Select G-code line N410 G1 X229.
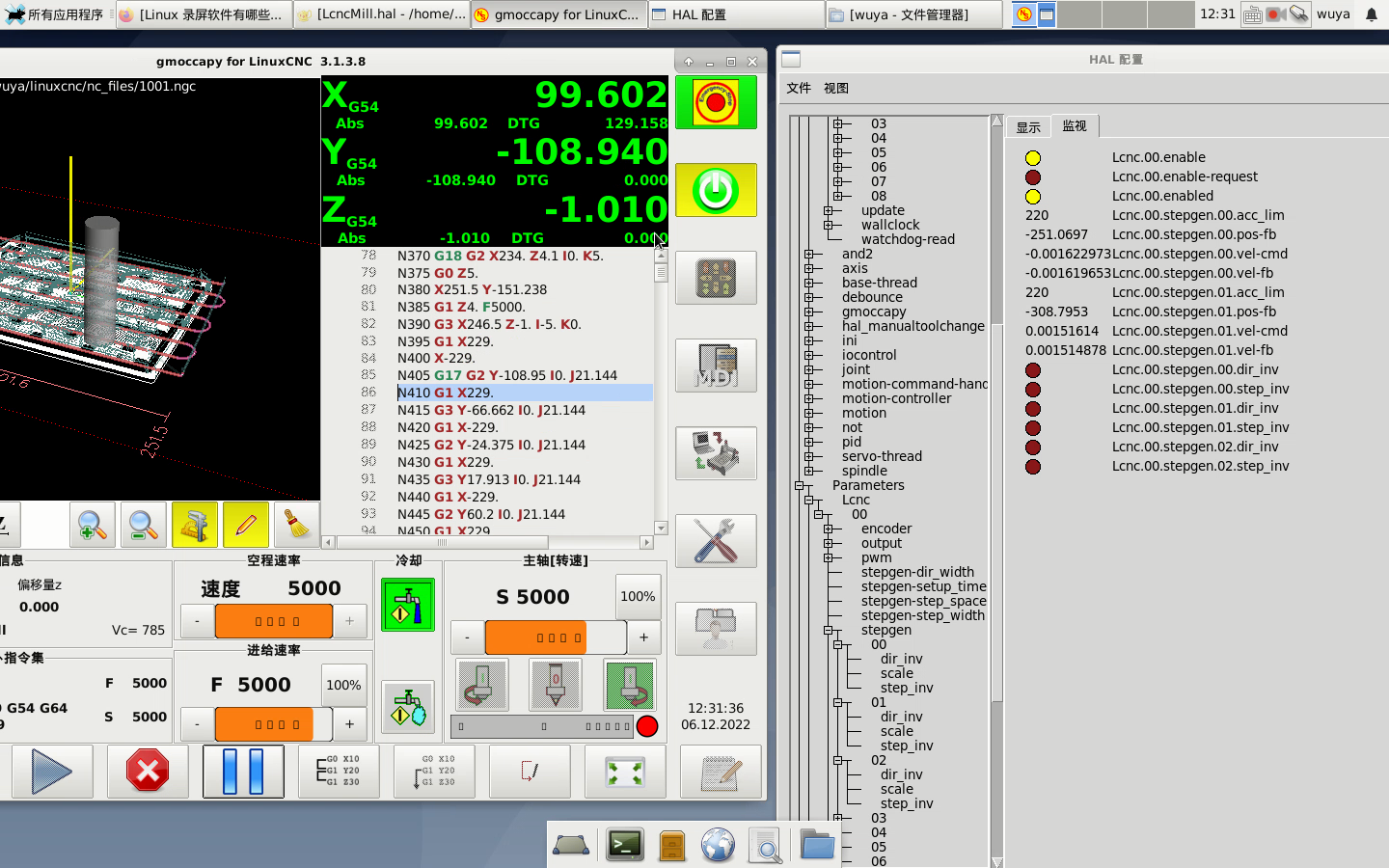 [525, 393]
